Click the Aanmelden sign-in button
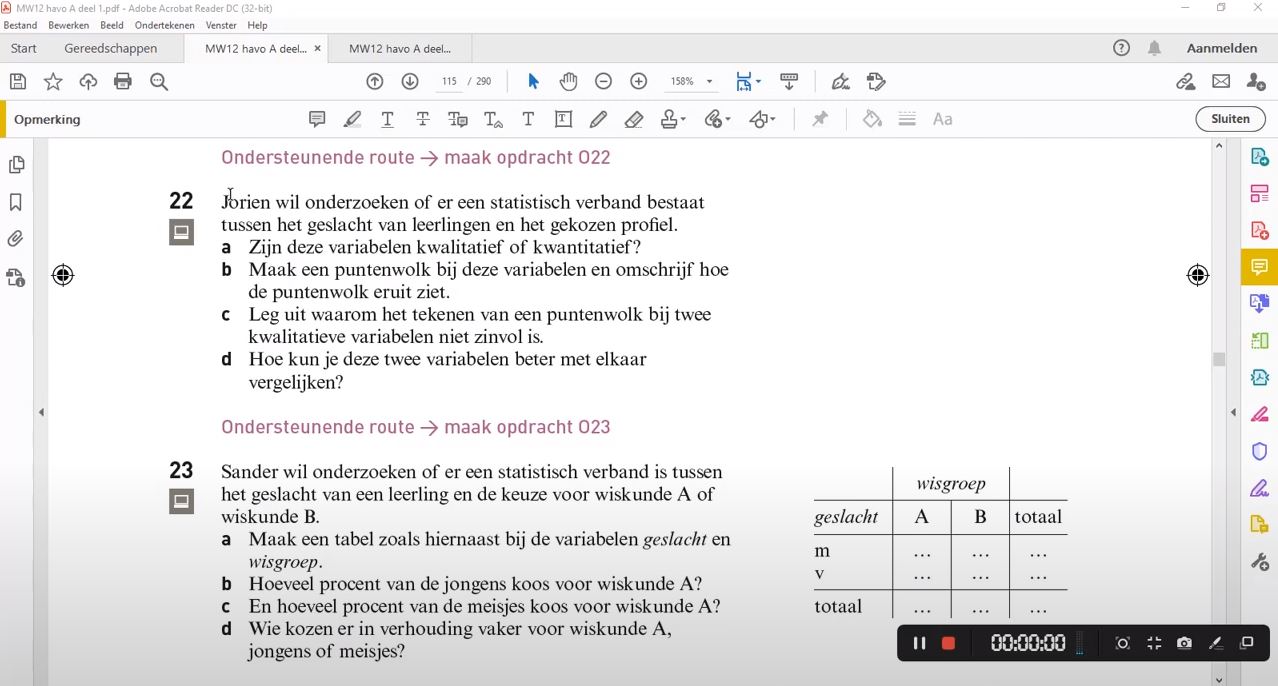 tap(1222, 48)
